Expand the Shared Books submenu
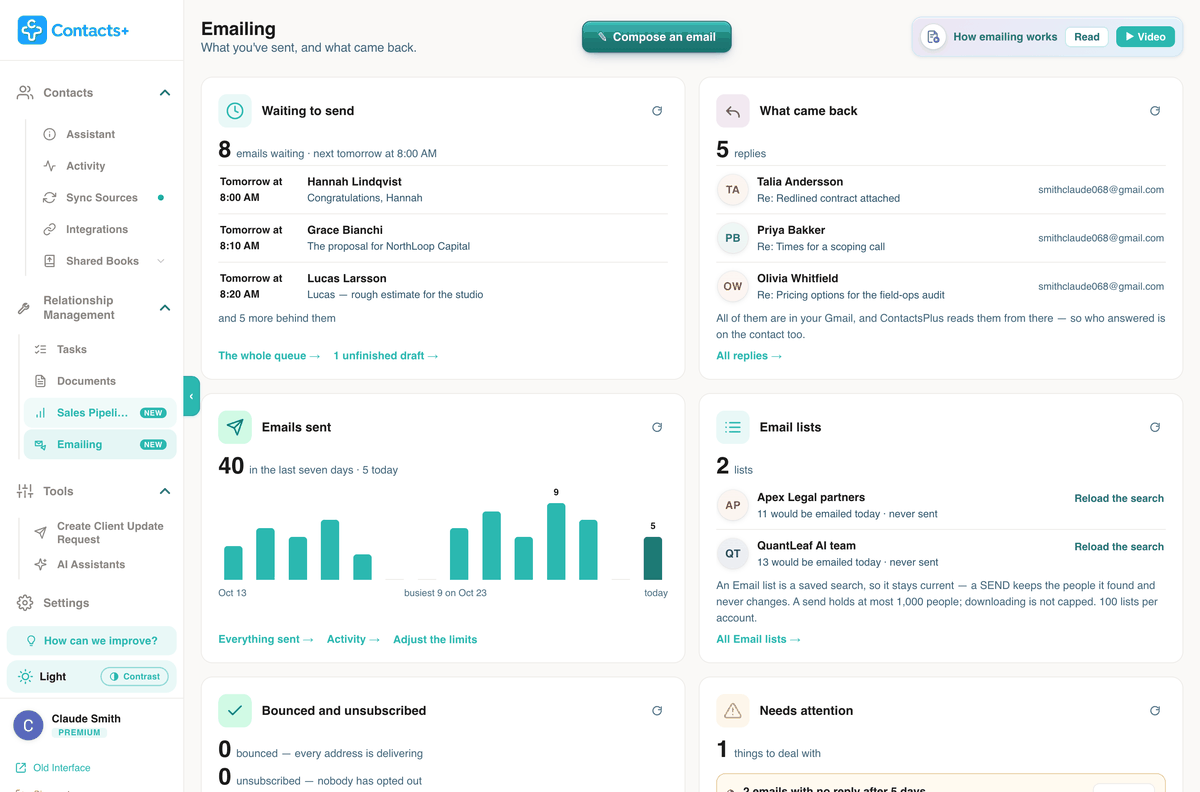 coord(161,261)
